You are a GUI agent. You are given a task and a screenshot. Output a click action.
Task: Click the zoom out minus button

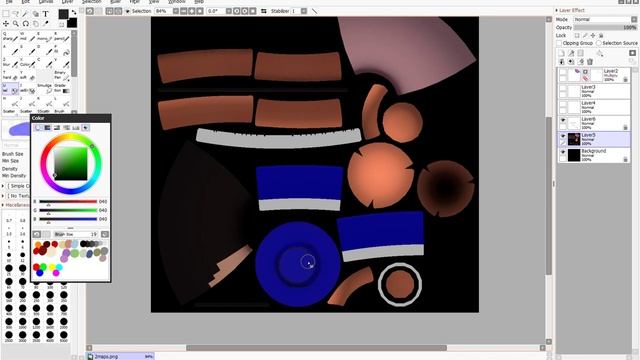click(184, 11)
